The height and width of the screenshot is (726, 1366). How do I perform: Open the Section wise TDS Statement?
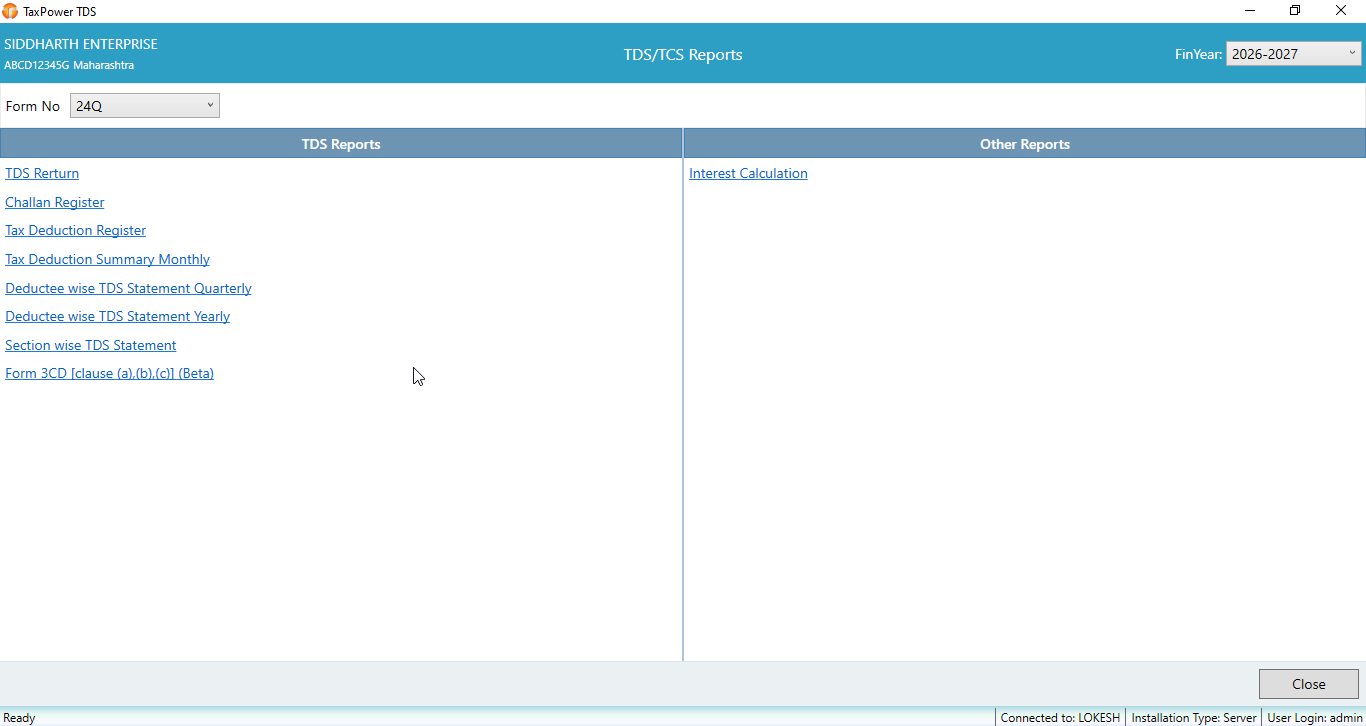(91, 345)
